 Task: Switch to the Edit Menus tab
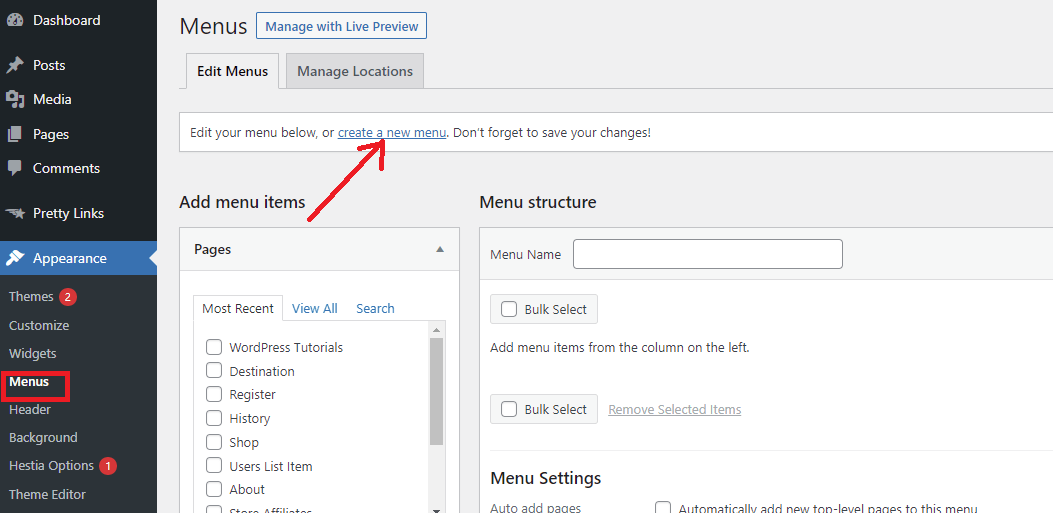tap(232, 71)
